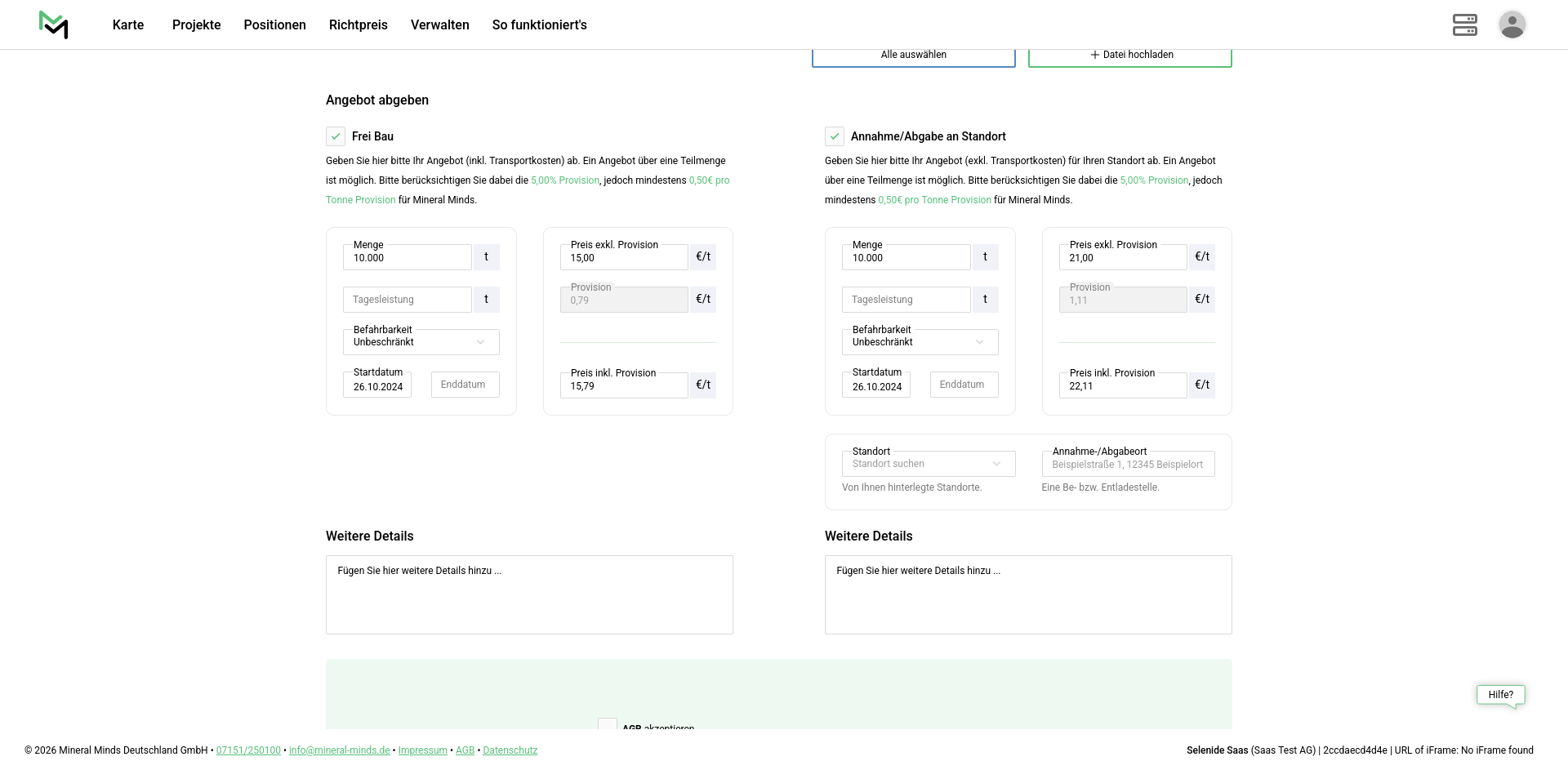Click the Mineral Minds logo
The image size is (1568, 770).
tap(54, 24)
